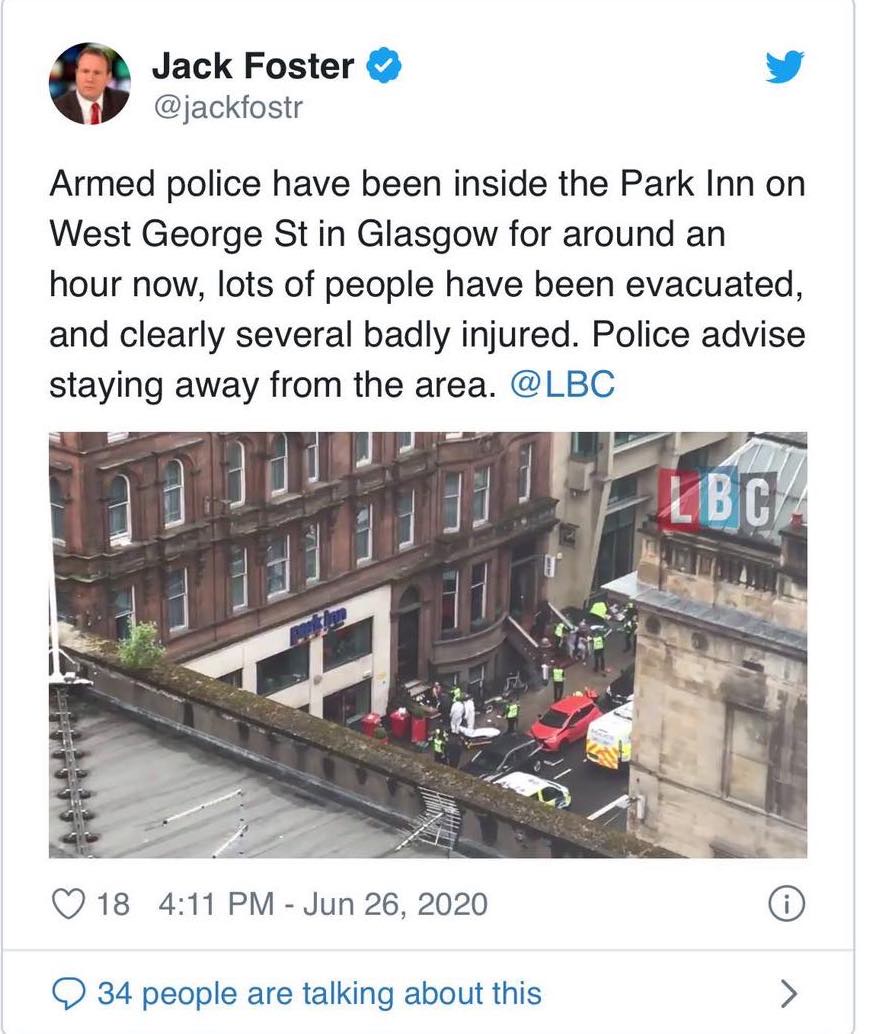Open the 4:11 PM - Jun 26, 2020 timestamp
Image resolution: width=870 pixels, height=1034 pixels.
[323, 903]
